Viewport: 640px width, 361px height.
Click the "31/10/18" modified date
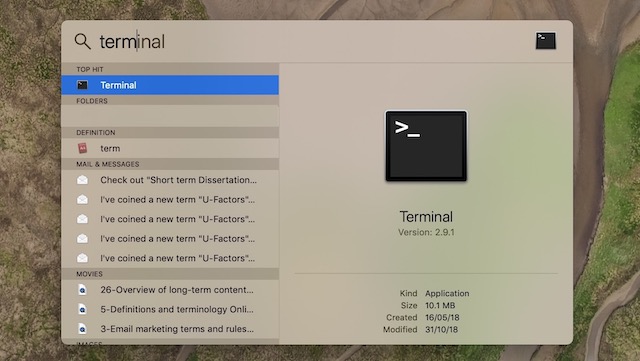pyautogui.click(x=441, y=329)
